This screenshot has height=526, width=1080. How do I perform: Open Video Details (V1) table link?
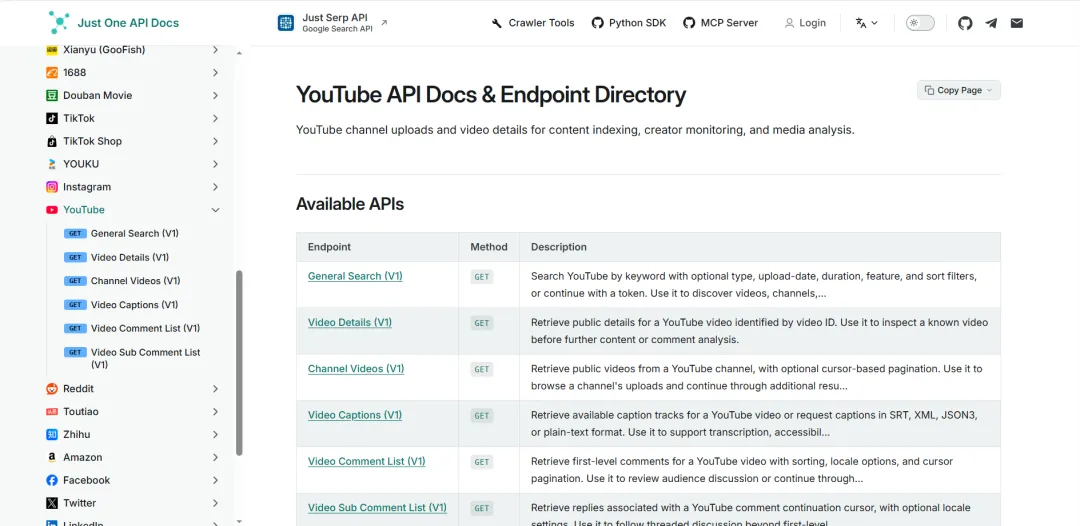pos(350,322)
